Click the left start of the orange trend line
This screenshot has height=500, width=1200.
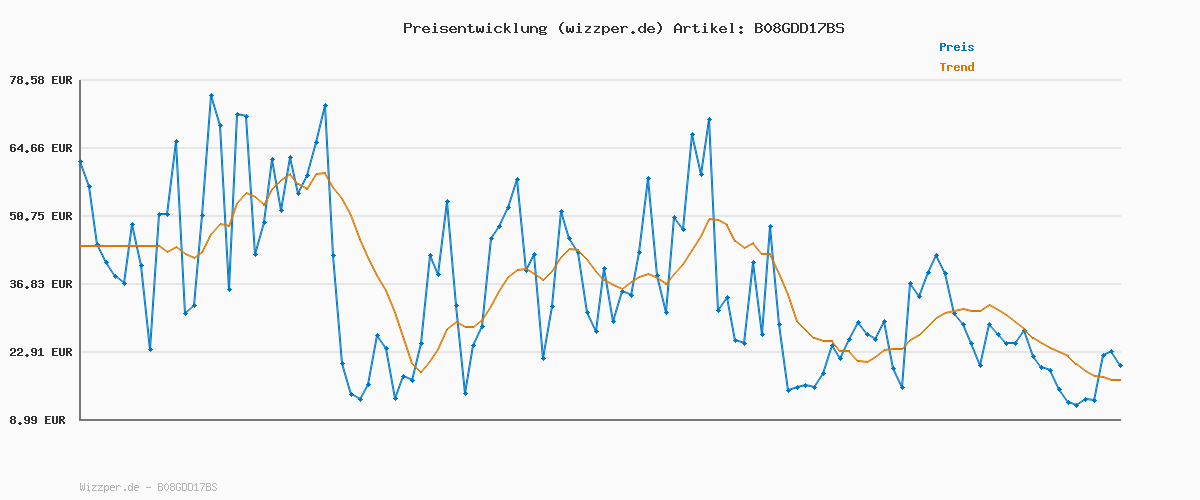tap(81, 246)
